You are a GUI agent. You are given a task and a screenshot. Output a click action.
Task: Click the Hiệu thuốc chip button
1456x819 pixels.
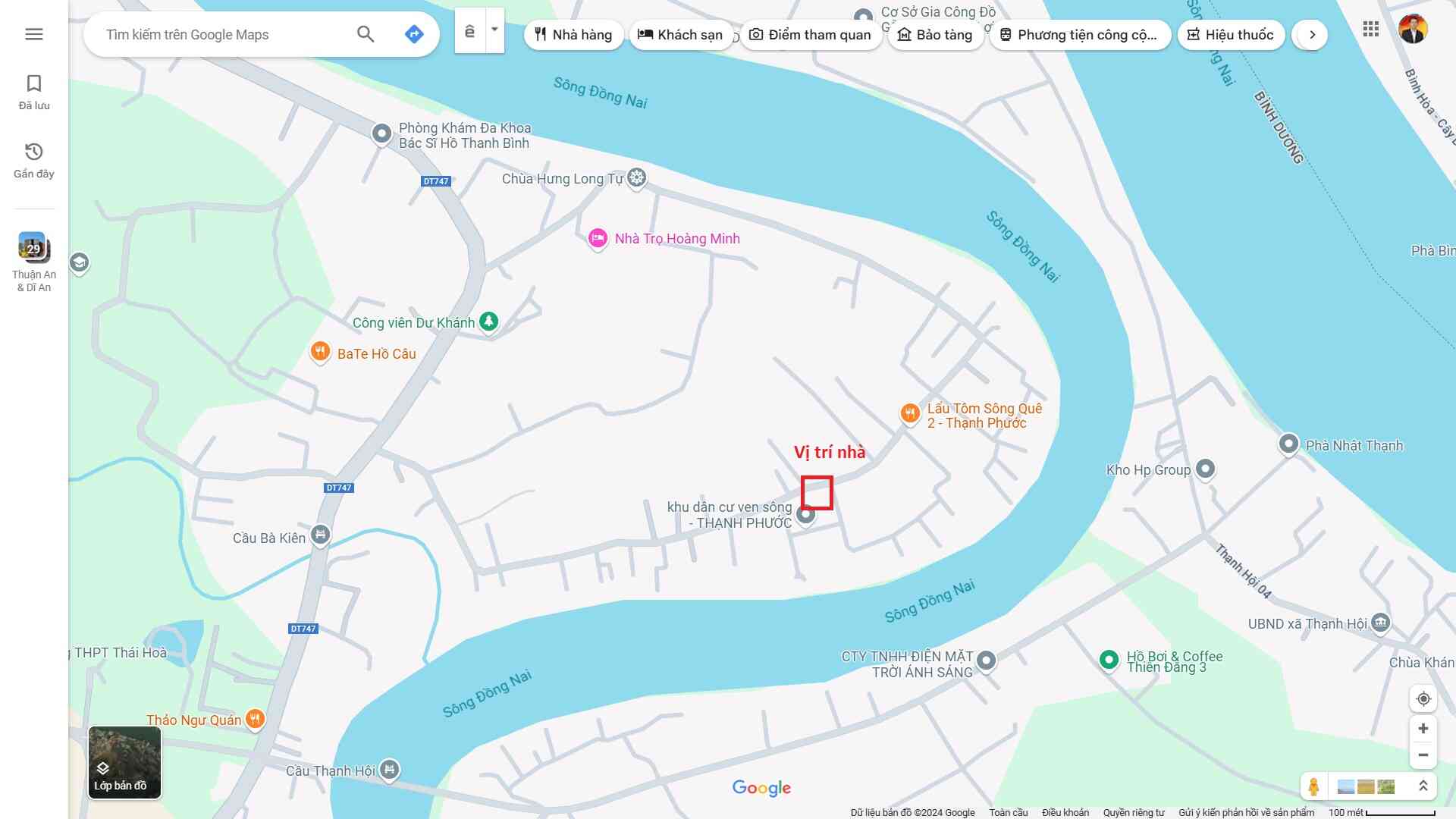[x=1230, y=35]
